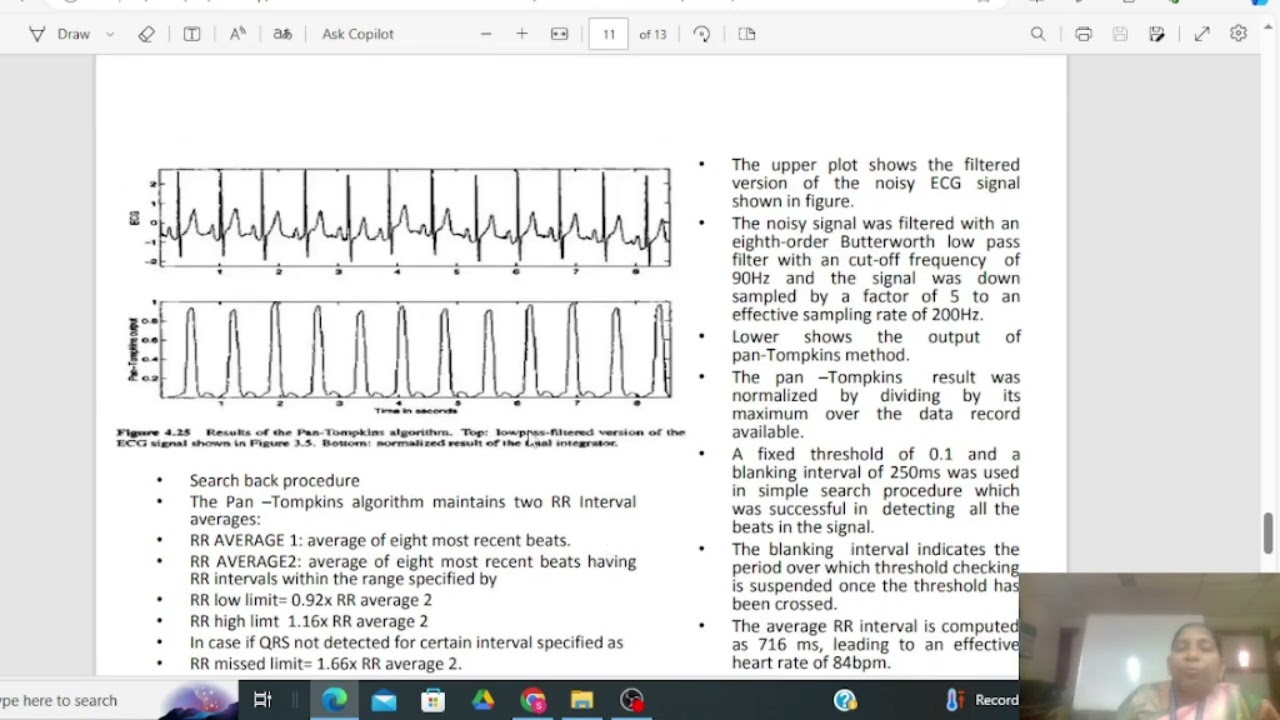
Task: Click the webcam video thumbnail of presenter
Action: (1149, 646)
